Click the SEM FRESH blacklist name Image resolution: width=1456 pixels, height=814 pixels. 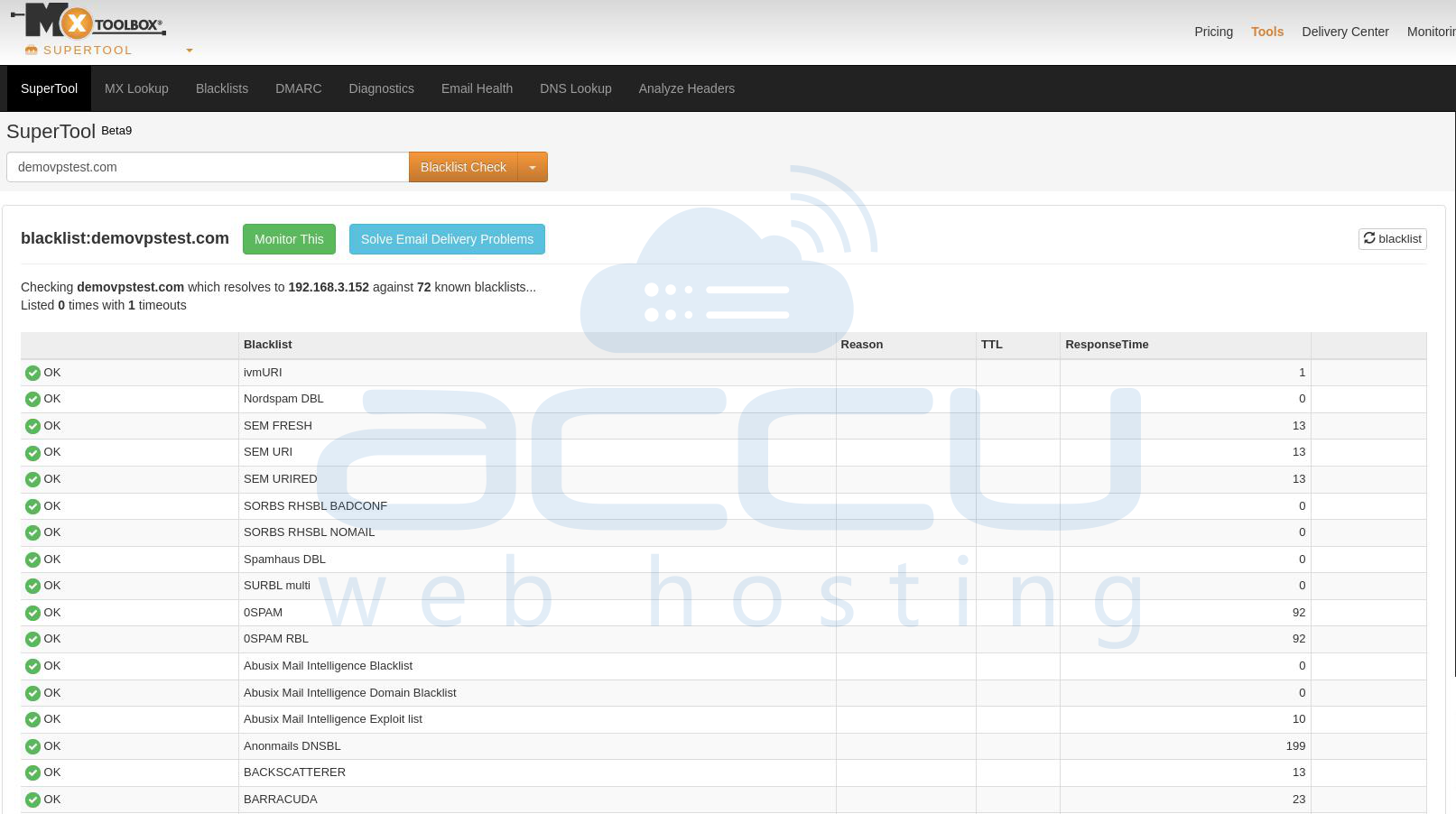click(x=278, y=425)
